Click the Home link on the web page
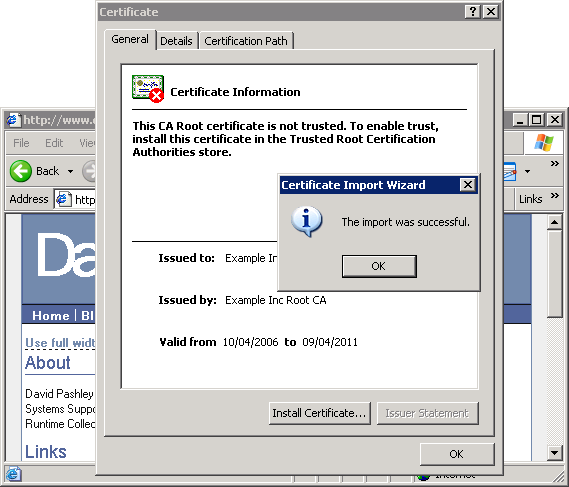Screen dimensions: 569x487 pos(50,315)
